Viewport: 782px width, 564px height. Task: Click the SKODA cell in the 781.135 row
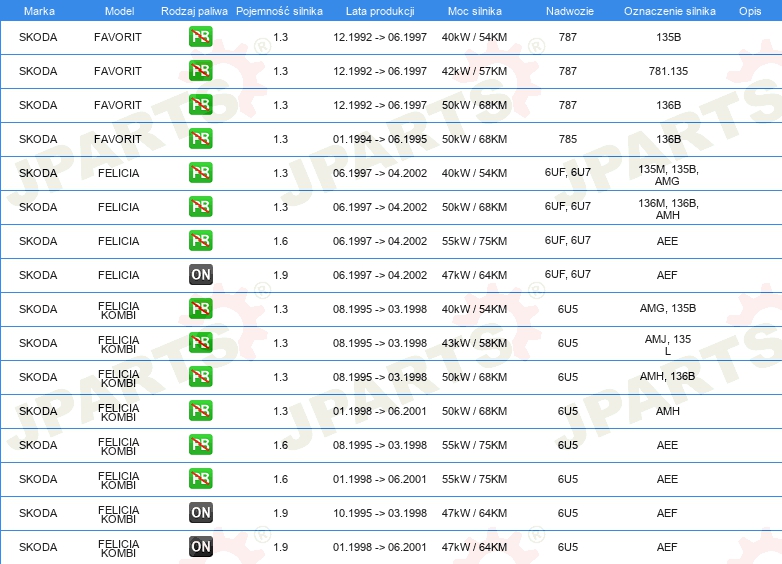tap(38, 71)
